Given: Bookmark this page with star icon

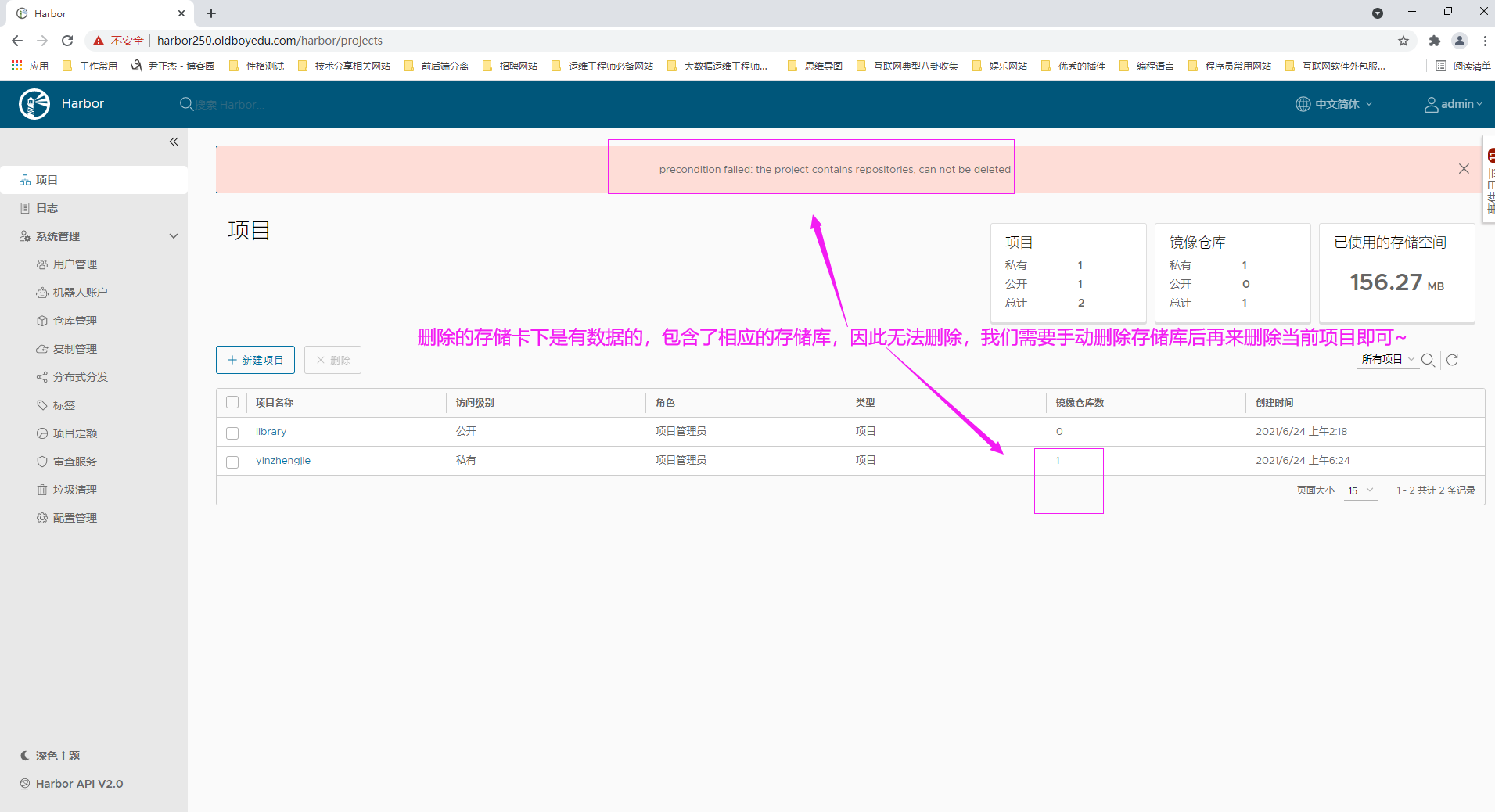Looking at the screenshot, I should 1403,41.
